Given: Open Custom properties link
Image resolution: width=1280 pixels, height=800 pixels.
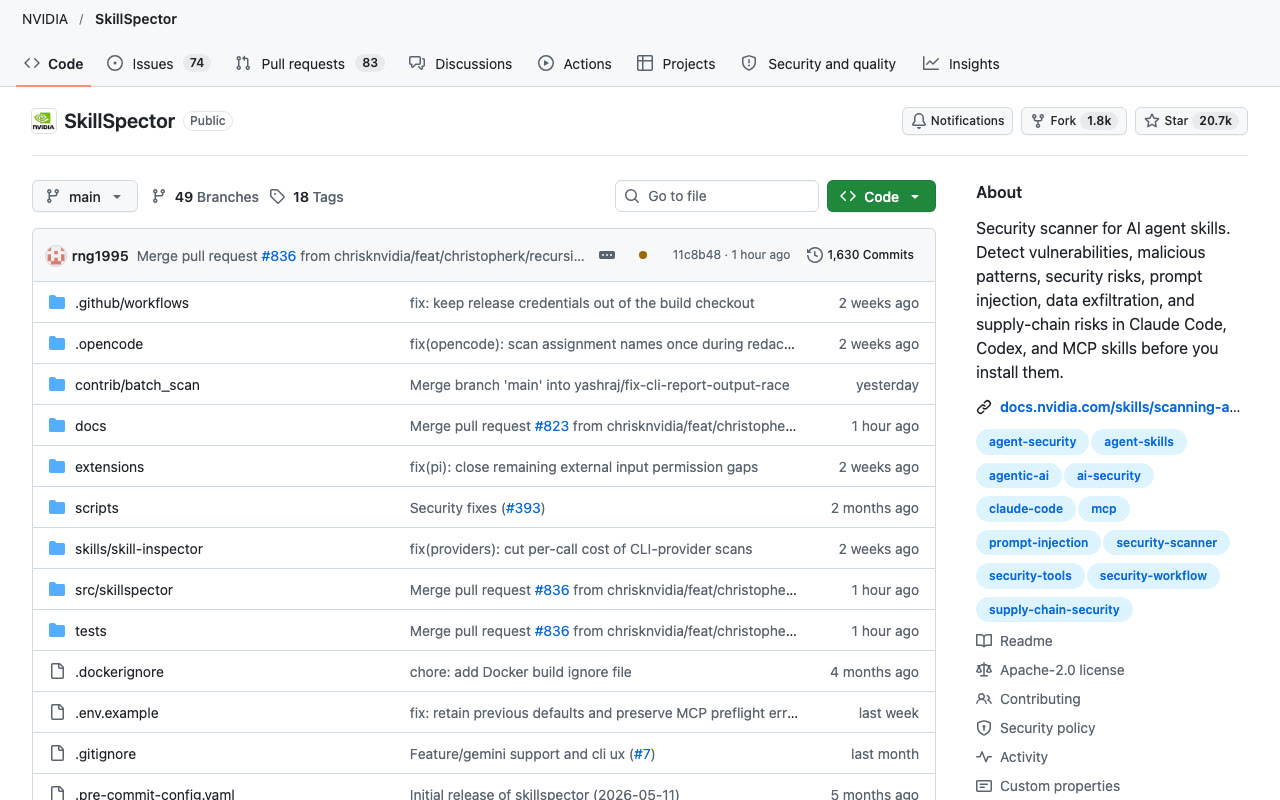Looking at the screenshot, I should [1060, 786].
